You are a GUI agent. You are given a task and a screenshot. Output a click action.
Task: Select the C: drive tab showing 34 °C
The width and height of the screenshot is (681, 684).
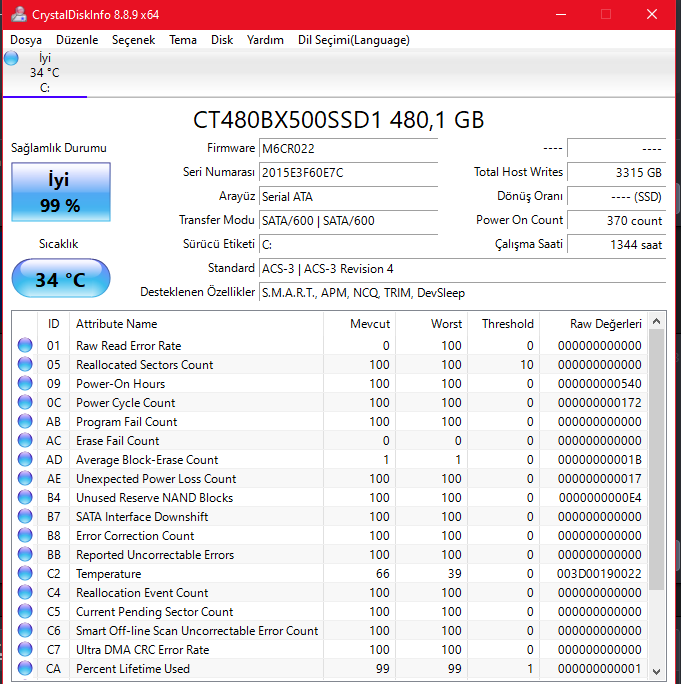pos(44,73)
